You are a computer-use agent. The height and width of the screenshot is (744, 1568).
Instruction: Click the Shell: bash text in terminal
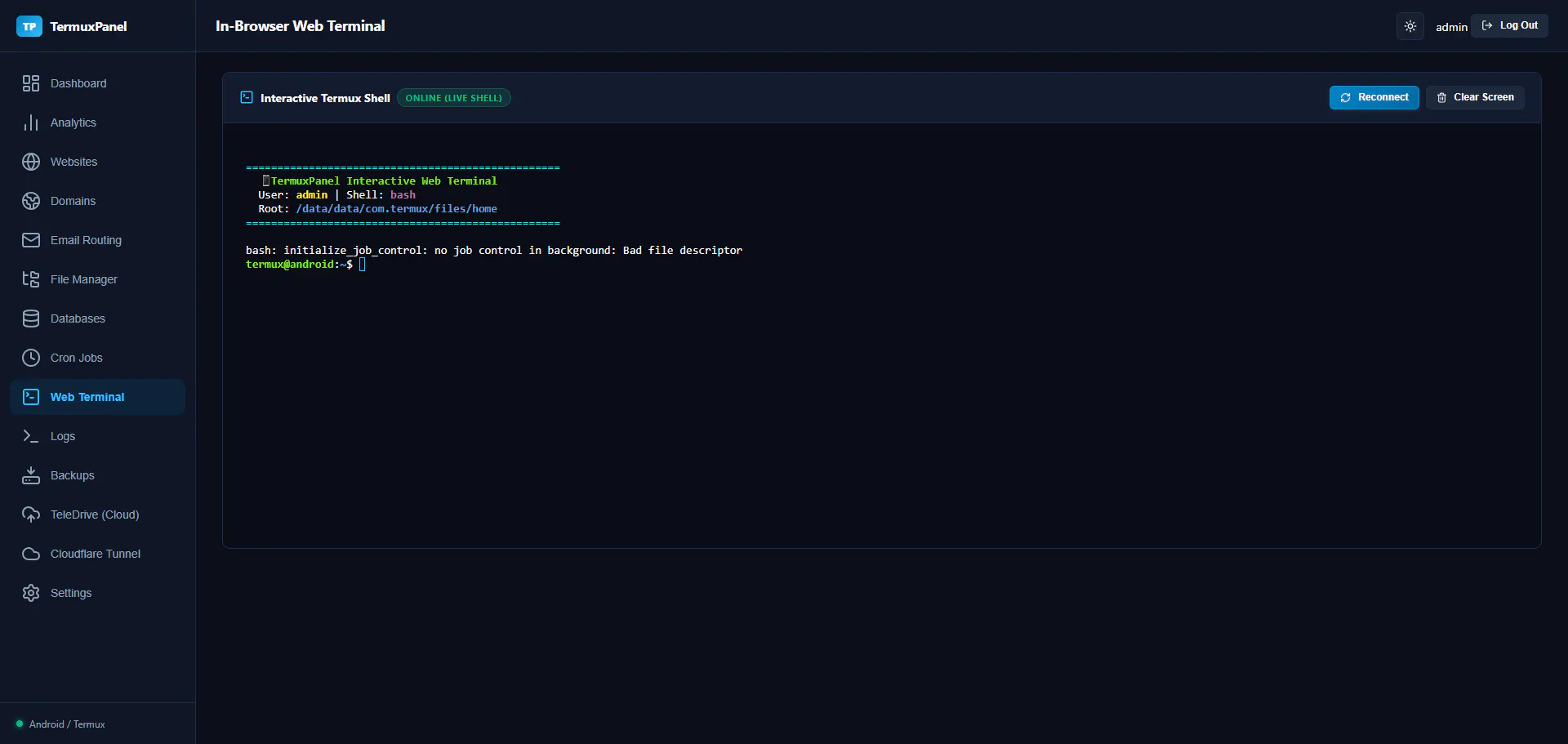click(381, 195)
